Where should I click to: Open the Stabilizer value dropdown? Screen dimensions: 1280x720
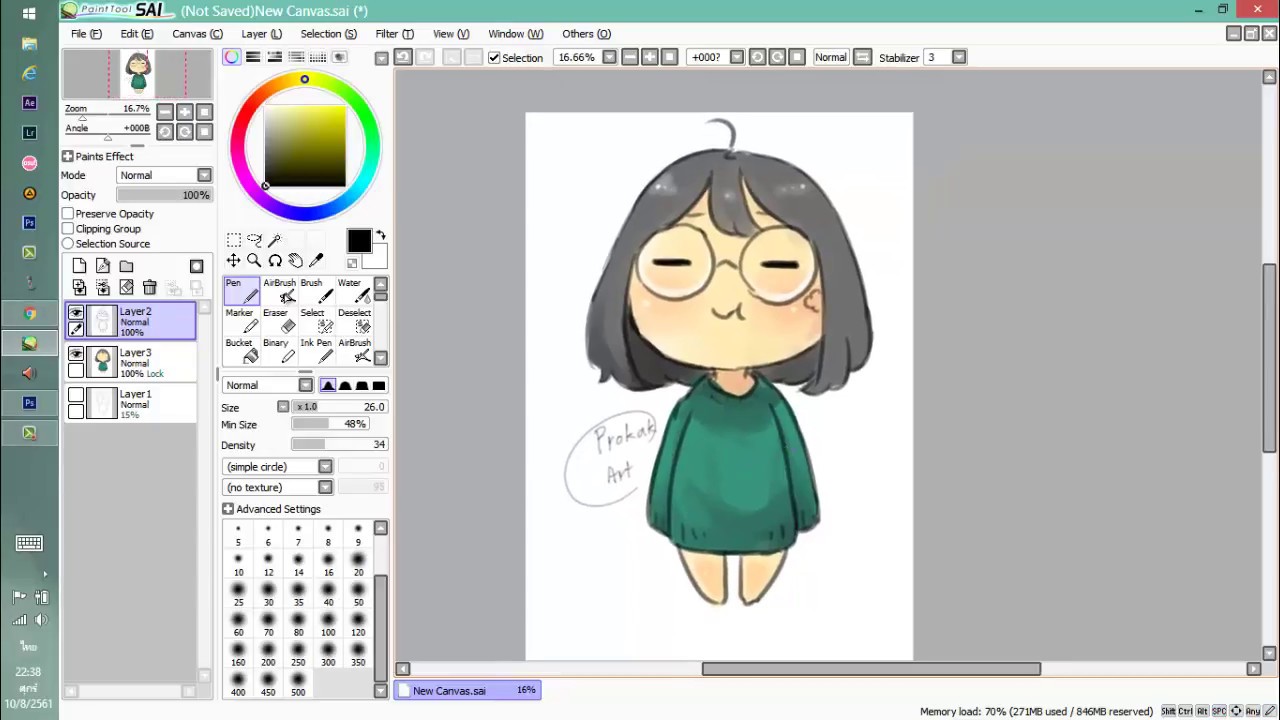click(x=959, y=57)
